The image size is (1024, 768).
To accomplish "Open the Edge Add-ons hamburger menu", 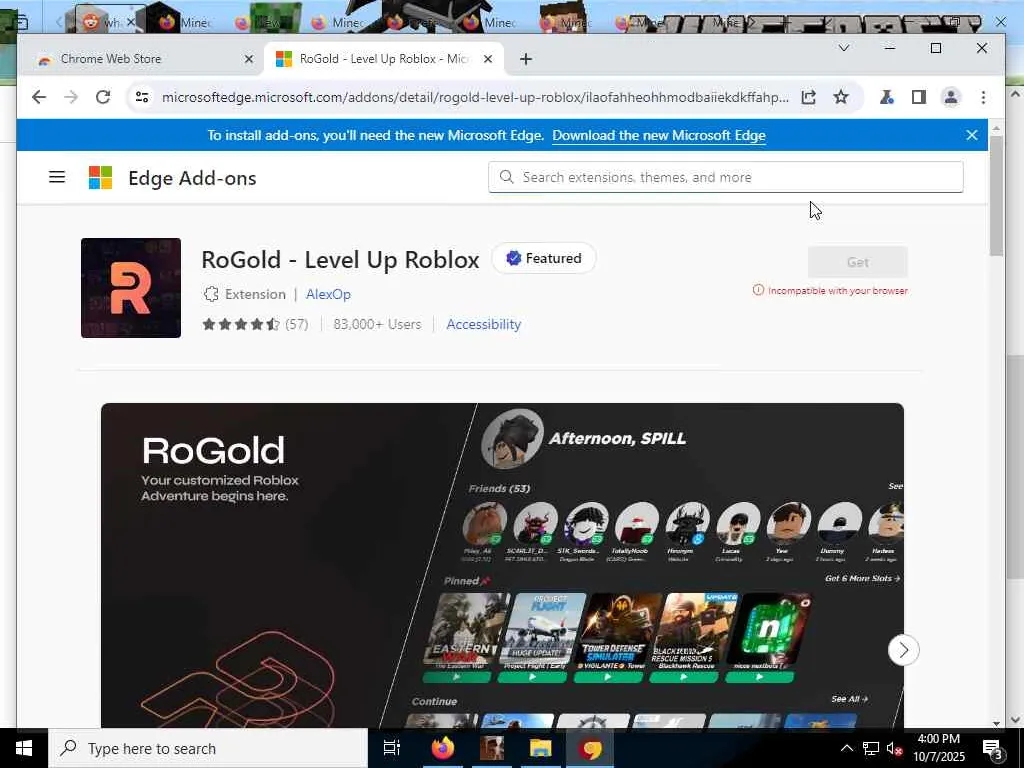I will tap(57, 177).
